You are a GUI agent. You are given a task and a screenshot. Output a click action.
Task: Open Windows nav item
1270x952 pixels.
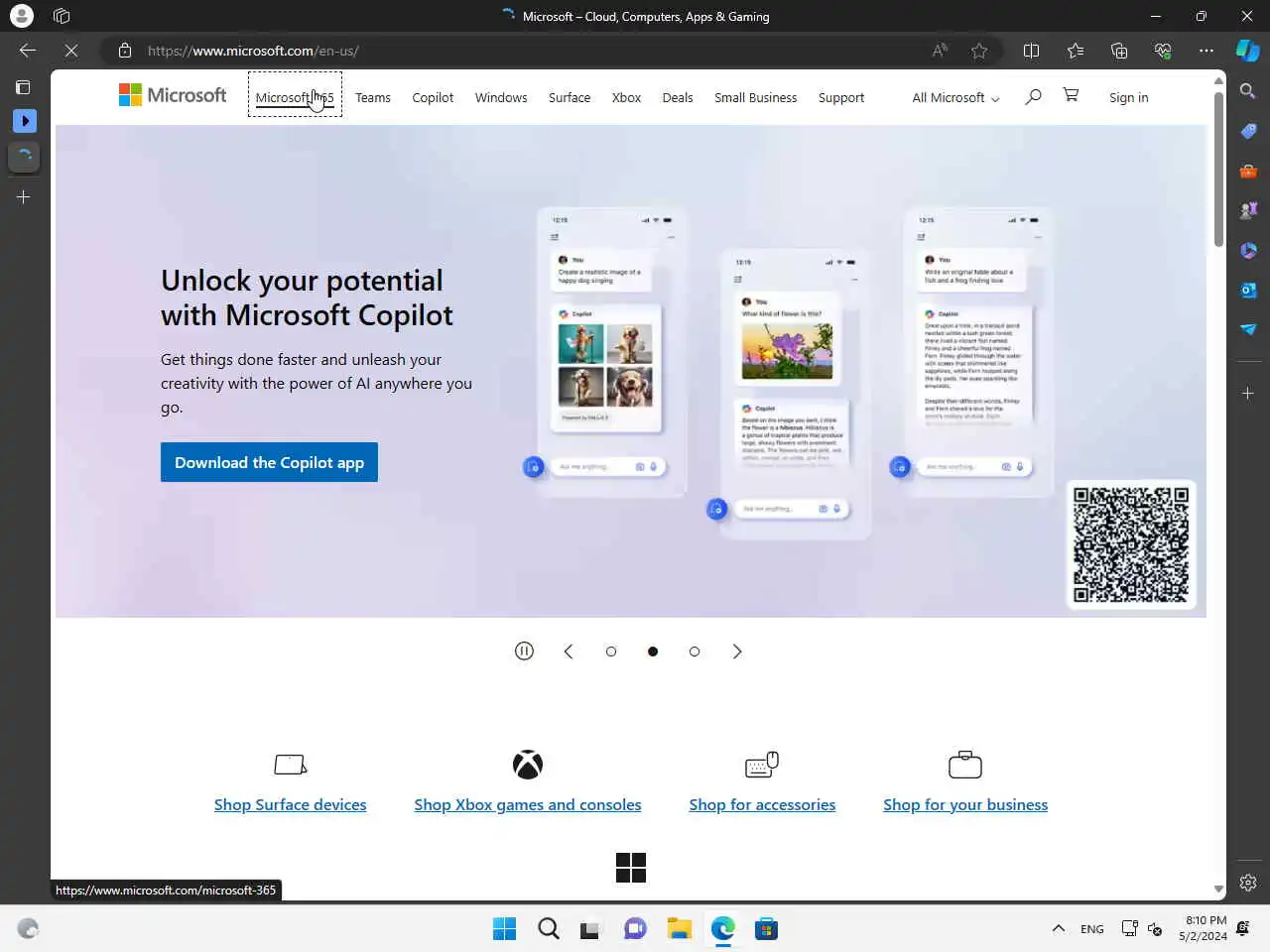501,97
